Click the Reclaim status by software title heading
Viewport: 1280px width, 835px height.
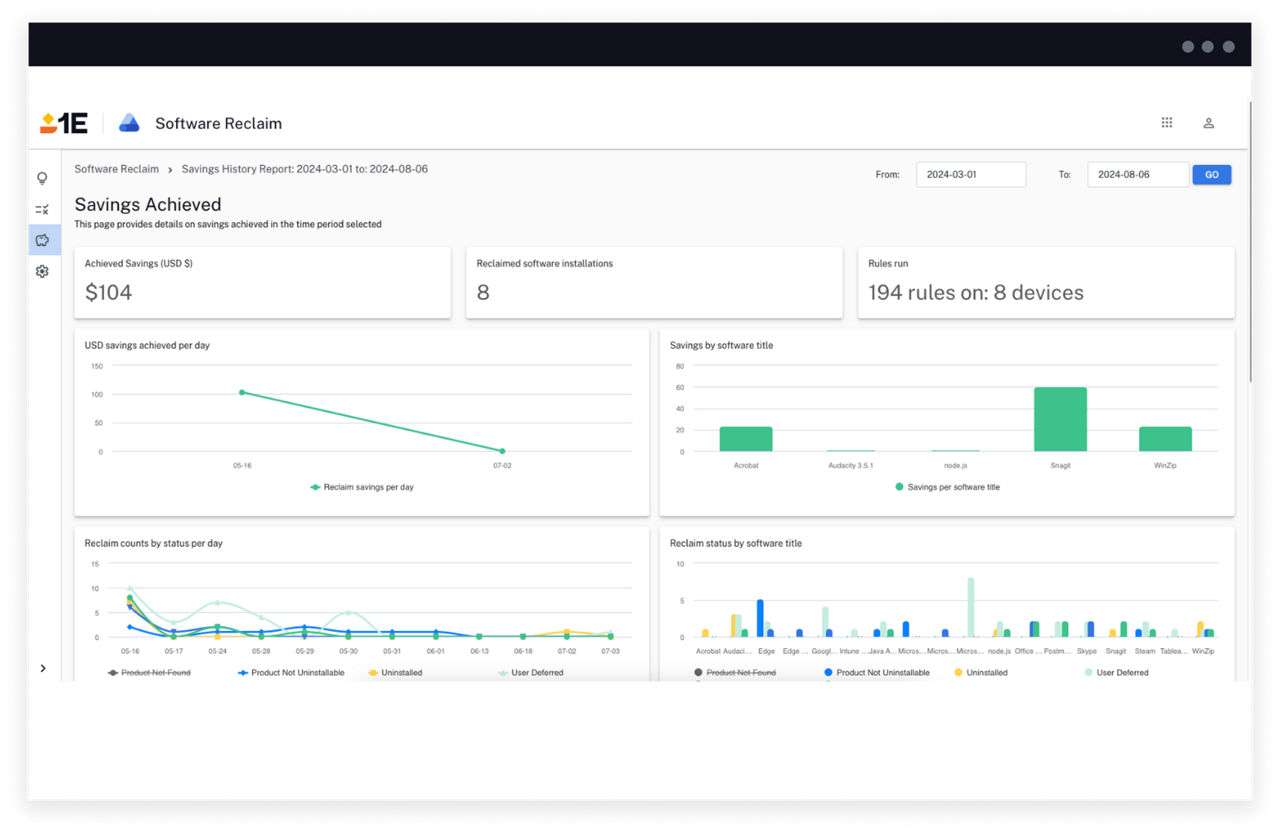click(x=736, y=543)
